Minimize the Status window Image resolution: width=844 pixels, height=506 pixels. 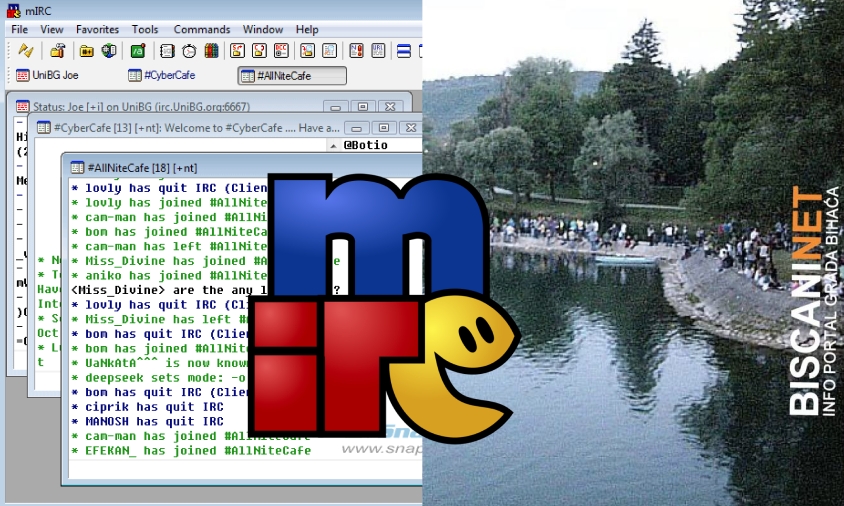pos(335,107)
